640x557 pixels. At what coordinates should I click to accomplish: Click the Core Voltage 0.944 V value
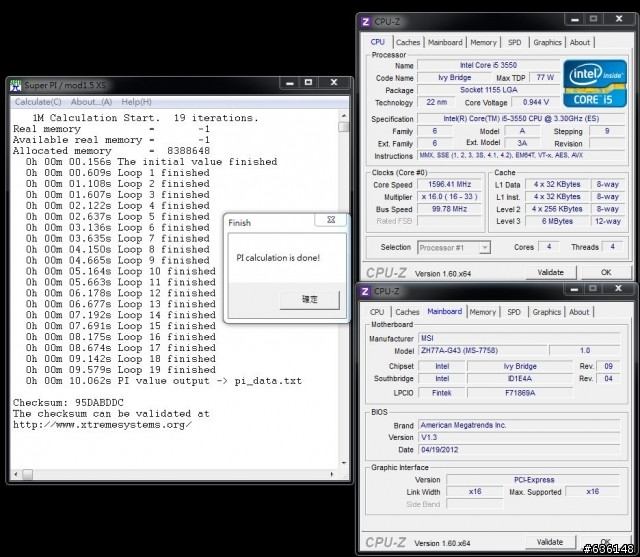536,102
